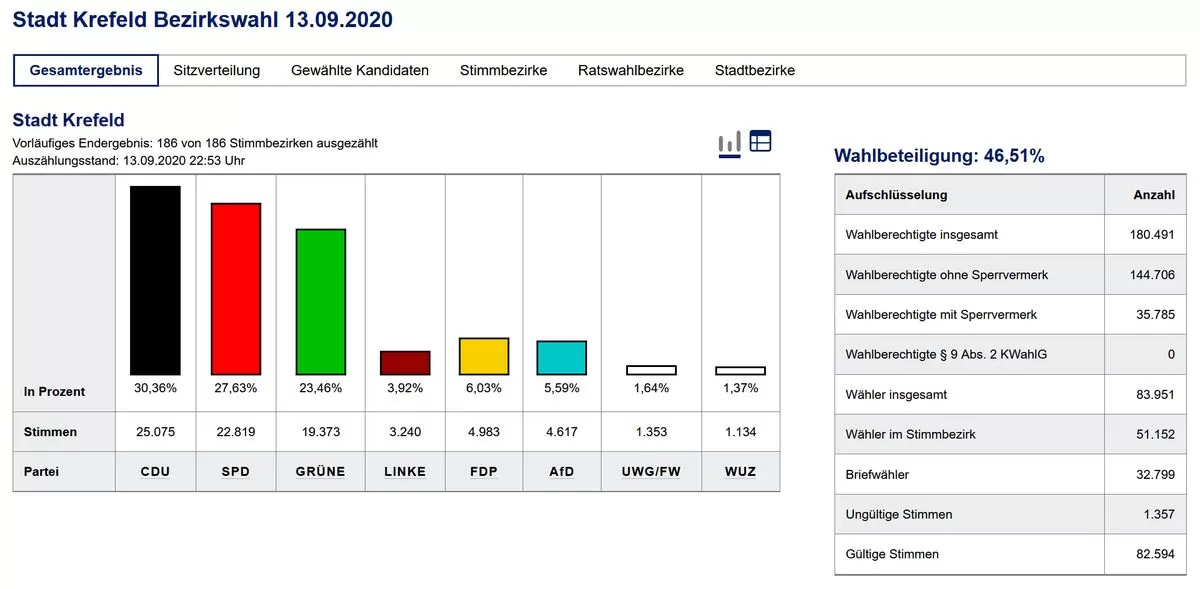Show the Stadtbezirke tab
Image resolution: width=1200 pixels, height=589 pixels.
755,70
